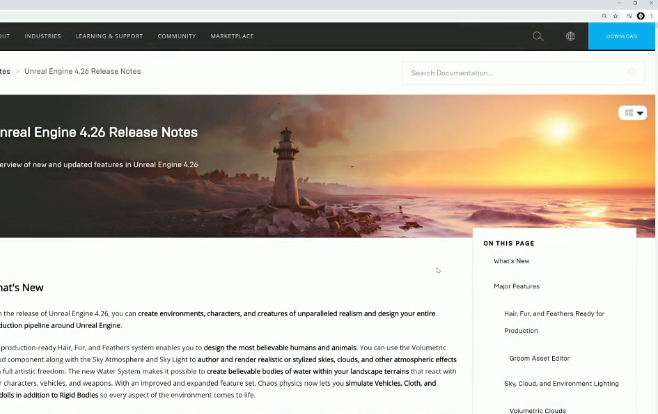Click the Unreal Engine 4.26 Release Notes banner title
The width and height of the screenshot is (658, 414).
[99, 133]
